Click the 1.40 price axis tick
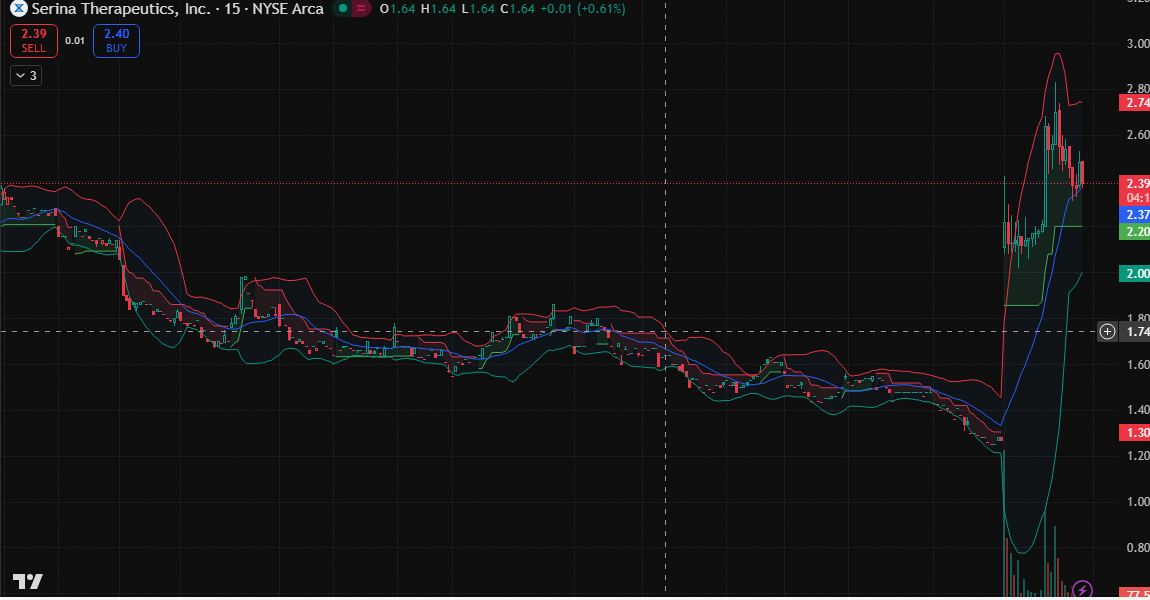 pos(1138,409)
